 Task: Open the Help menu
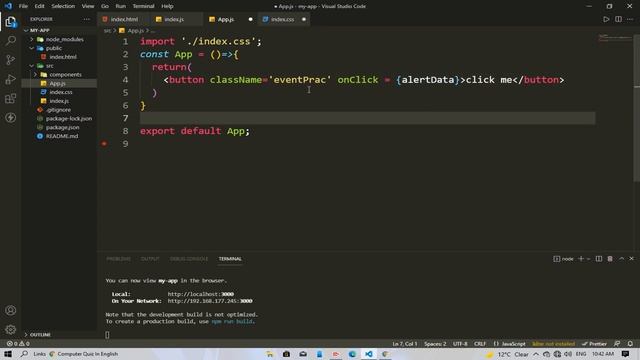pos(167,6)
